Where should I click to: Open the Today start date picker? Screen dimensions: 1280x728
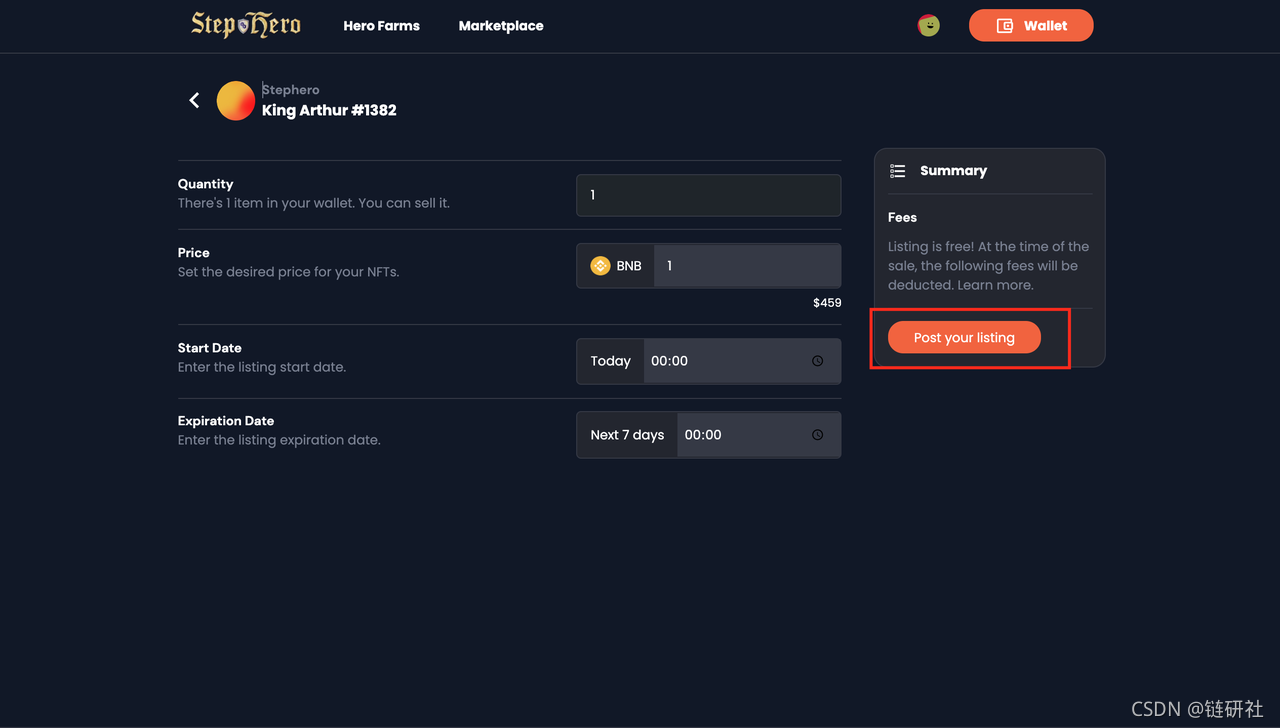click(610, 361)
